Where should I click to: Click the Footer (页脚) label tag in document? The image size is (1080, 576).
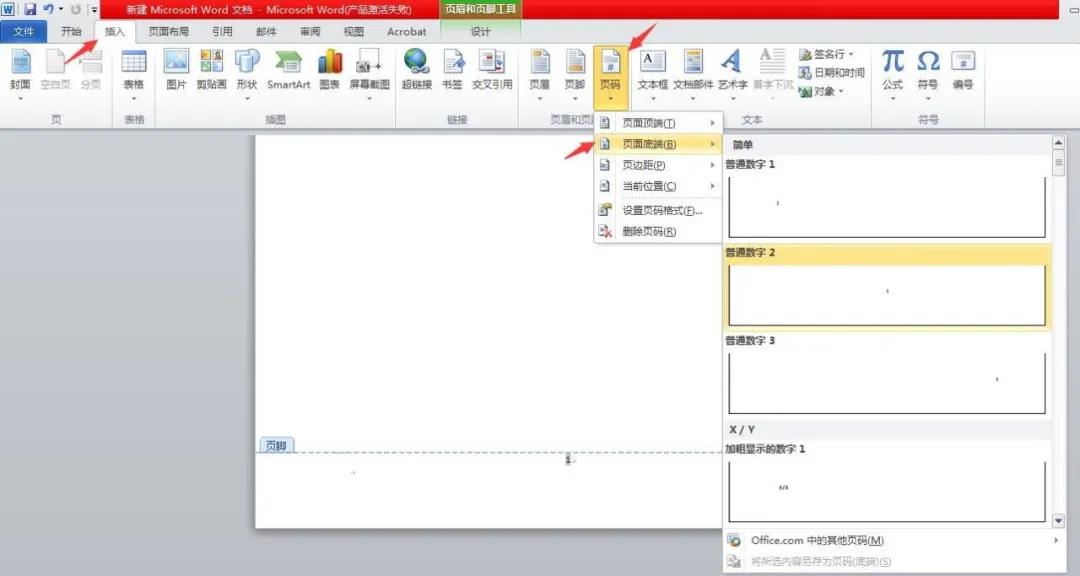coord(276,446)
